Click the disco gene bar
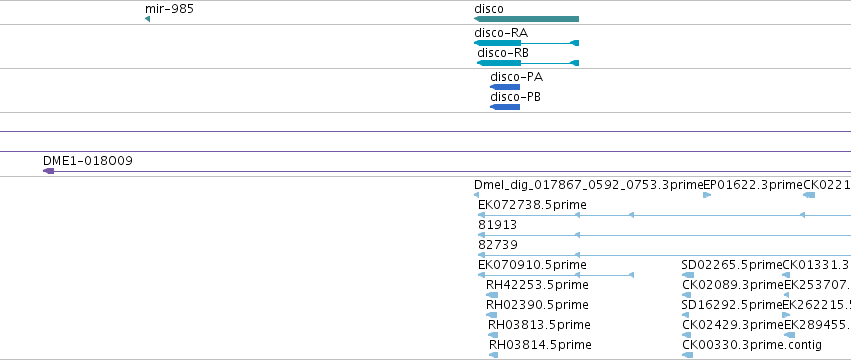The width and height of the screenshot is (851, 360). 526,19
